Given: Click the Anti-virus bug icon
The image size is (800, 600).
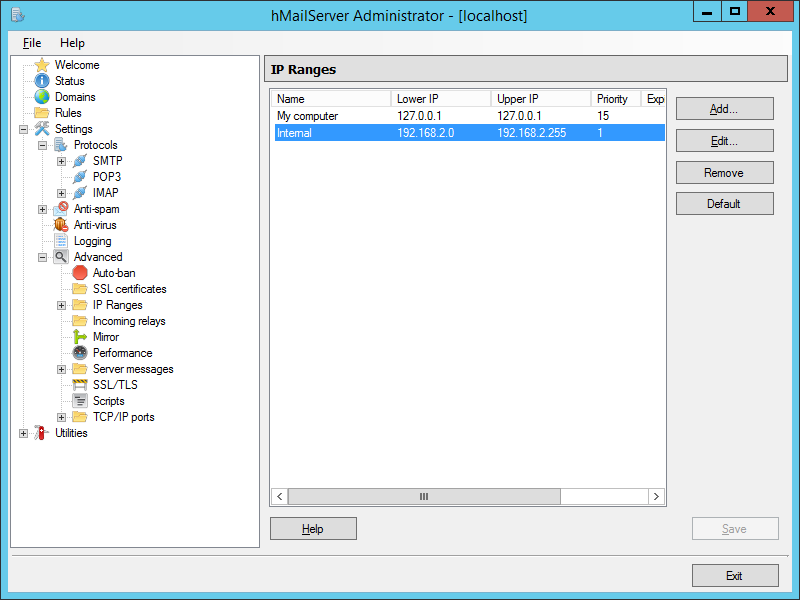Looking at the screenshot, I should click(61, 225).
